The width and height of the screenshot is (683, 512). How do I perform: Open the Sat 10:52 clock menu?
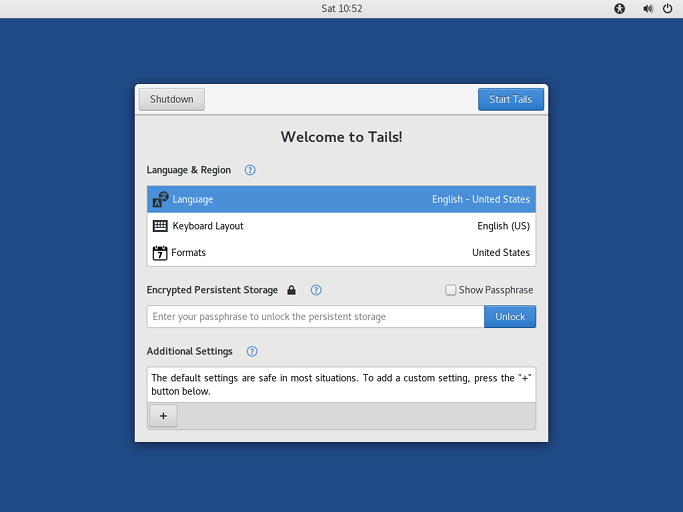pyautogui.click(x=341, y=8)
